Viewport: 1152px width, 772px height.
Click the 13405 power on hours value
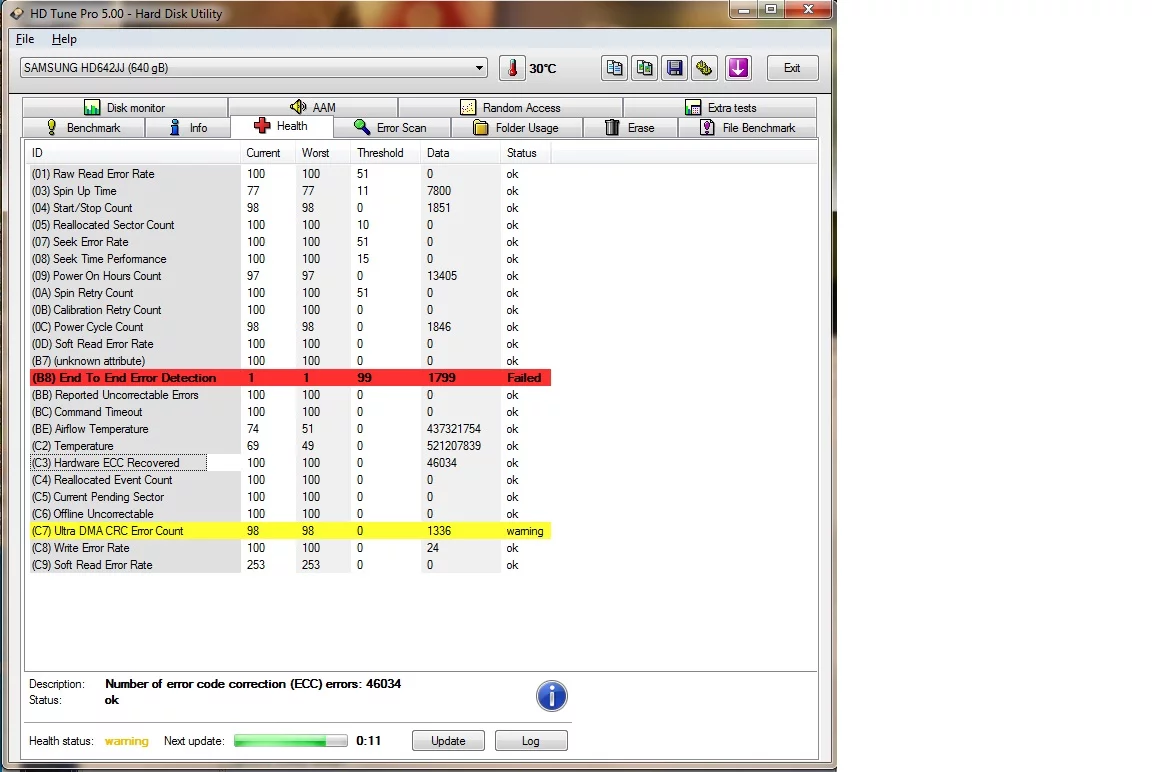[442, 276]
